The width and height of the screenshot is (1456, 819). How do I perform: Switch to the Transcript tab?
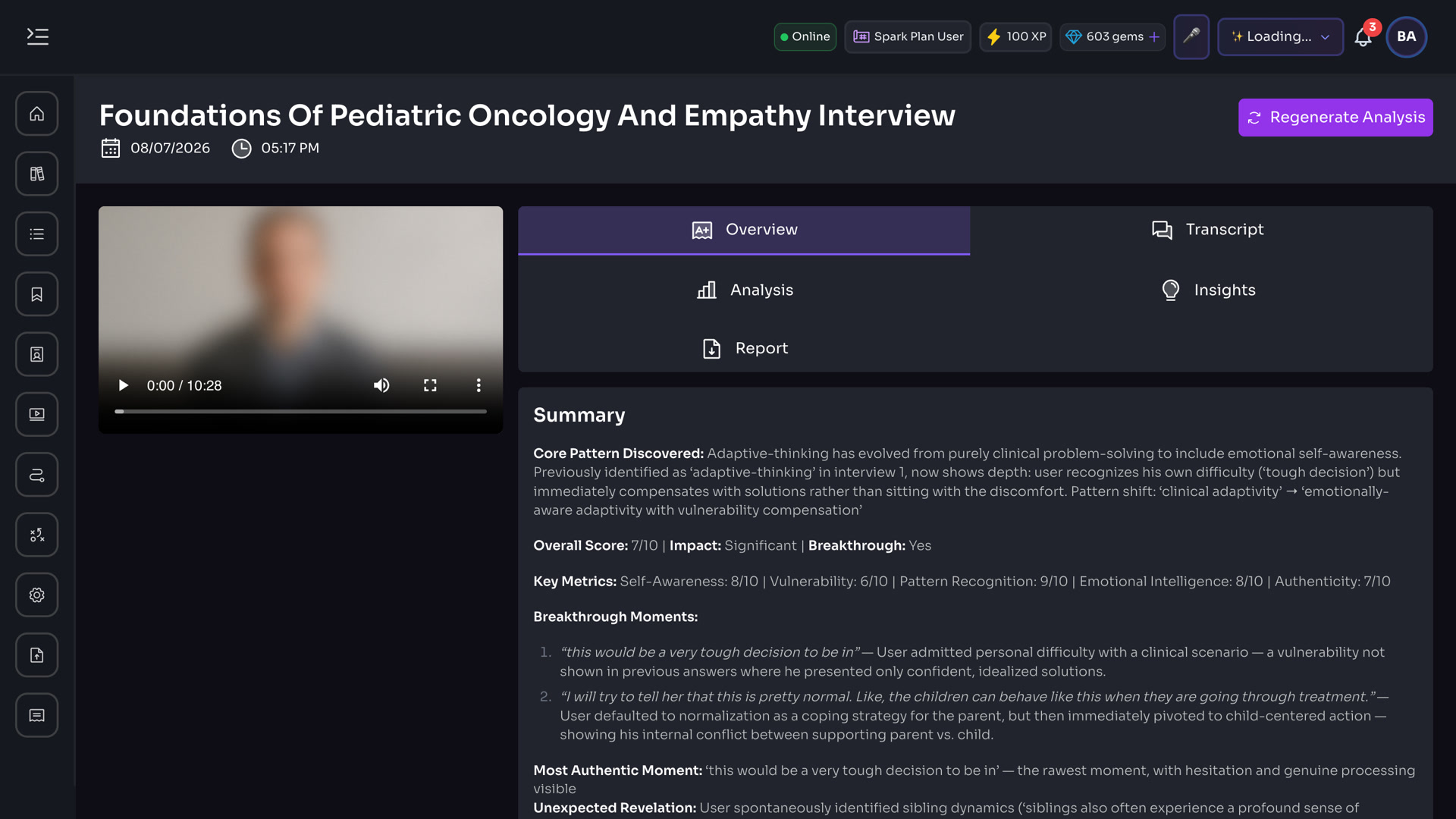point(1207,230)
